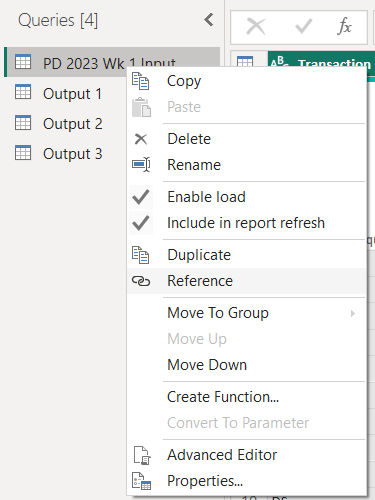Confirm formula with the checkmark button
Screen dimensions: 375x500
coord(304,26)
